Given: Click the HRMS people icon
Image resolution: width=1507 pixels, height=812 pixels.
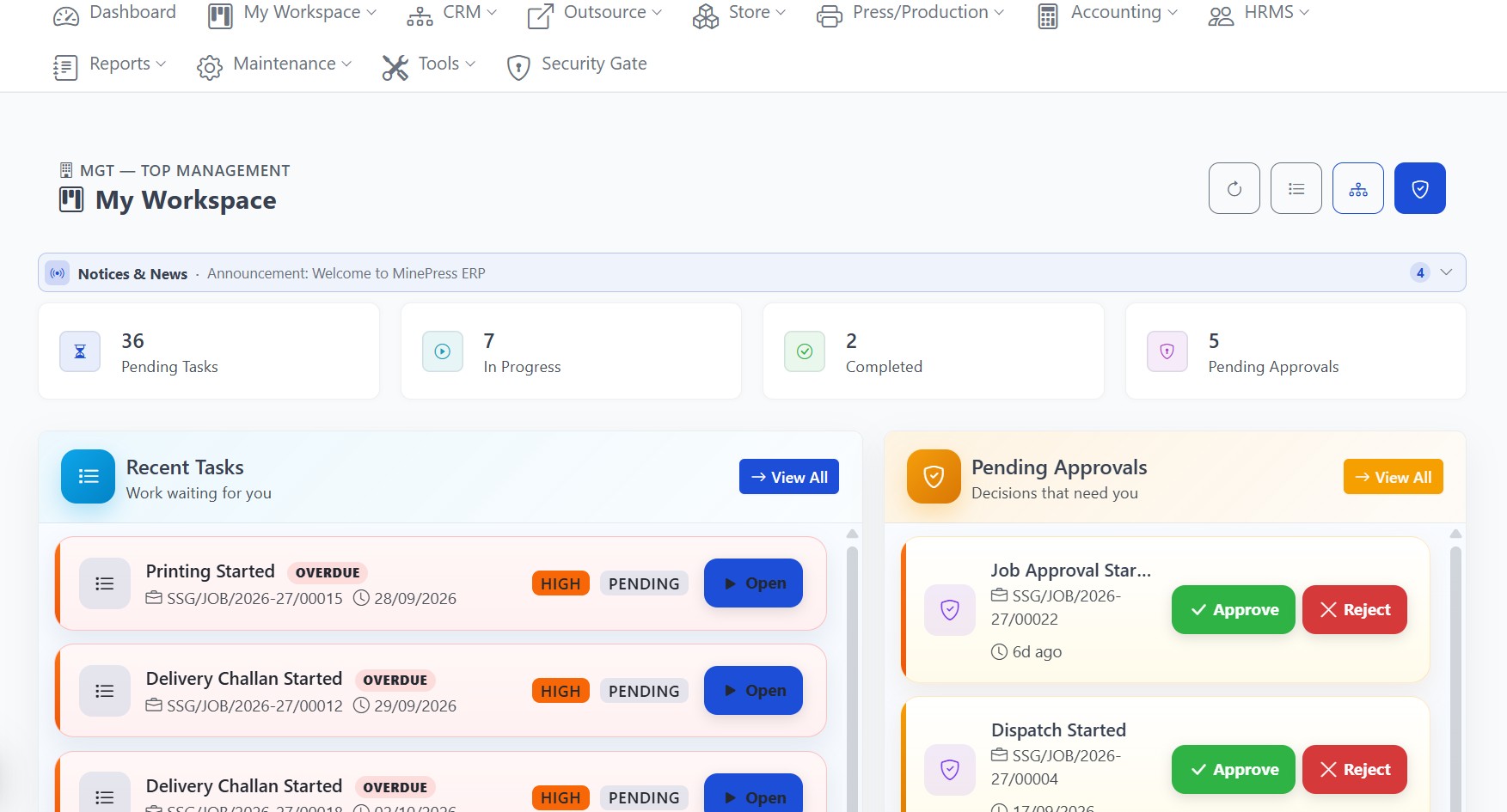Looking at the screenshot, I should pos(1221,15).
